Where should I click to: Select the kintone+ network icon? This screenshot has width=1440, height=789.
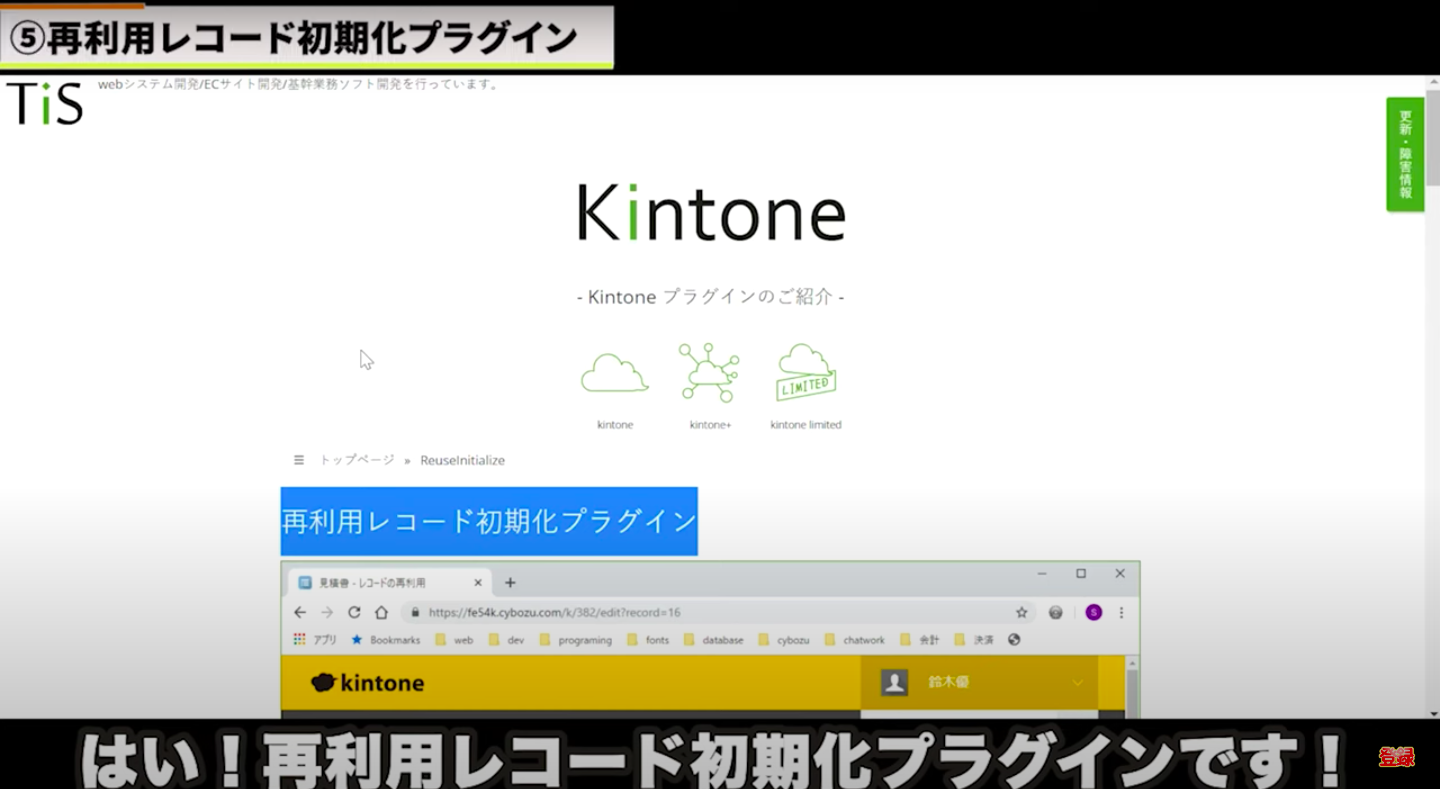(709, 371)
